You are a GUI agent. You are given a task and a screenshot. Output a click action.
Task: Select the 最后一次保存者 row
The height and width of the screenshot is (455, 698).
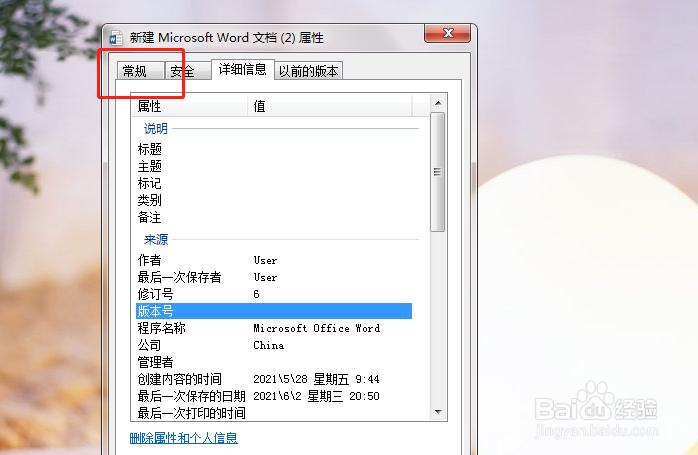(274, 277)
